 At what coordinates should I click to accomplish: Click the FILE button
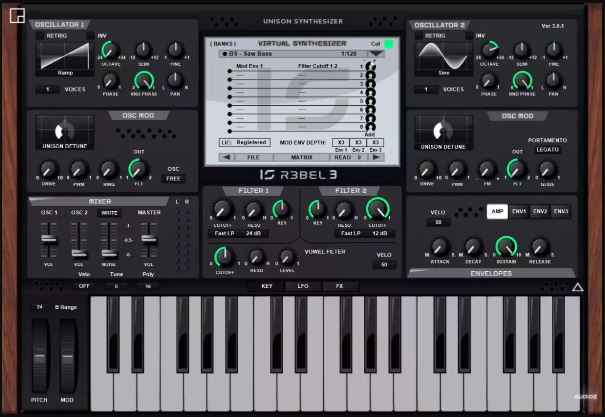pyautogui.click(x=253, y=157)
